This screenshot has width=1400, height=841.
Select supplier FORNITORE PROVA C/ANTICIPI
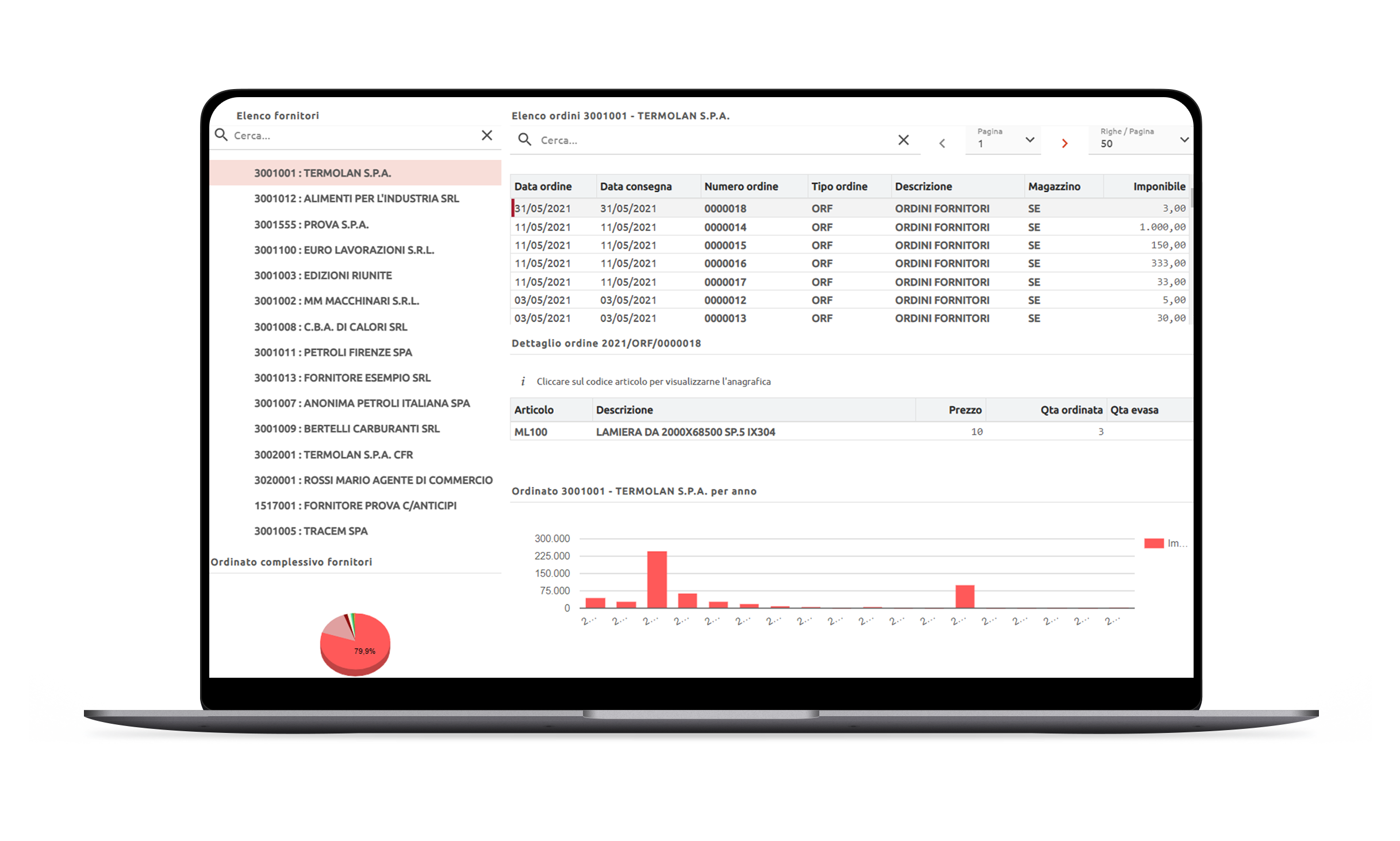point(355,505)
